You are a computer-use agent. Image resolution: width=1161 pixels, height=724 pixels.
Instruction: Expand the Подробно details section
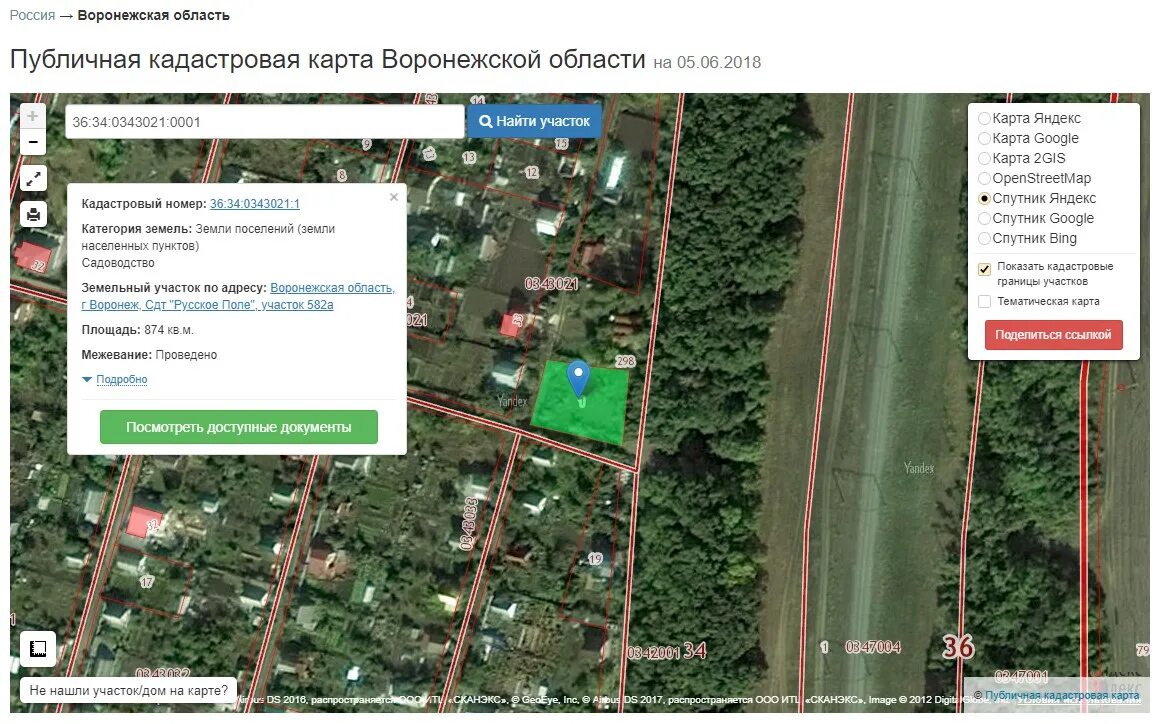pos(121,379)
